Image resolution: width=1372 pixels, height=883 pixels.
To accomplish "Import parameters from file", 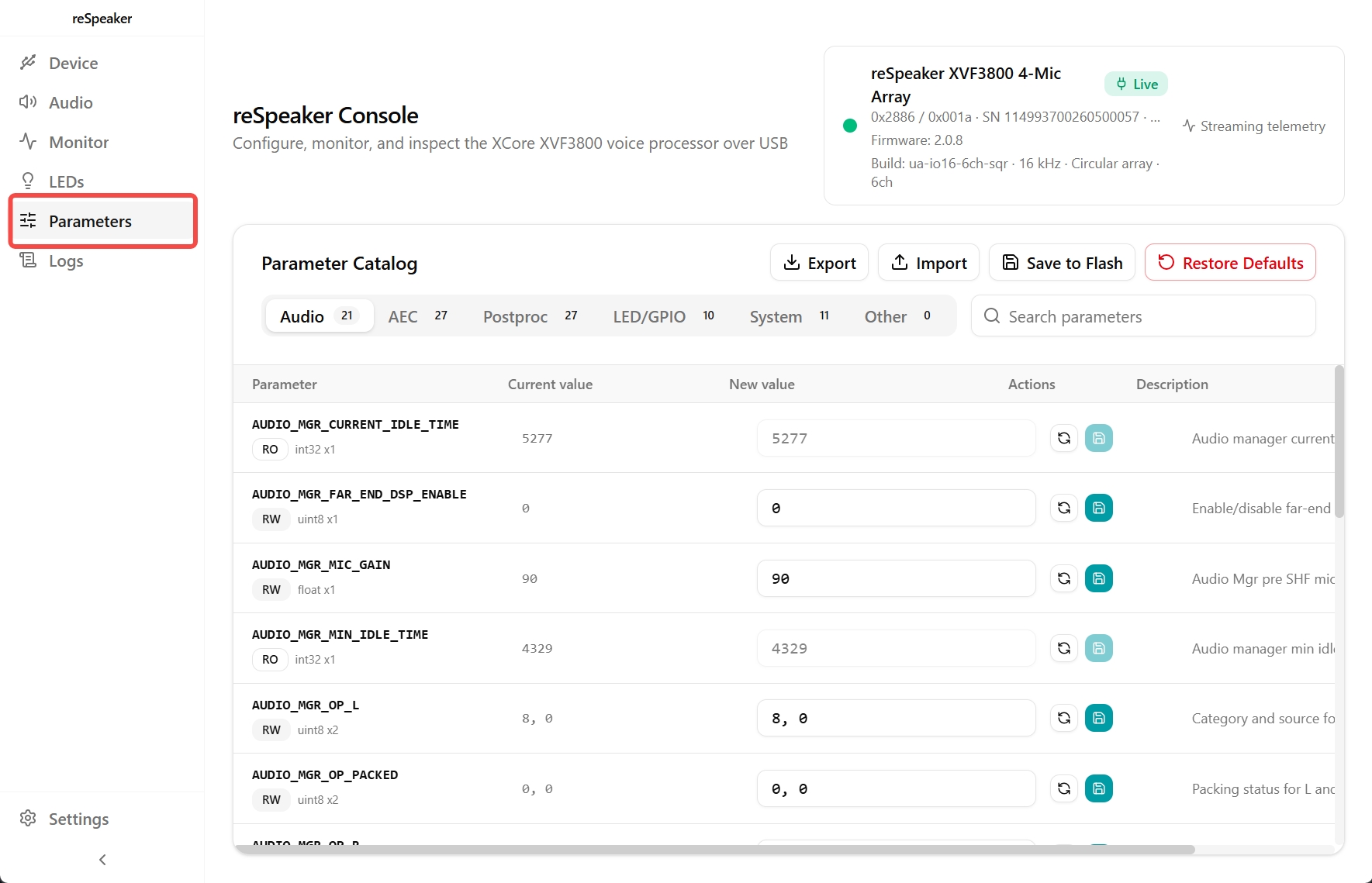I will [x=928, y=263].
